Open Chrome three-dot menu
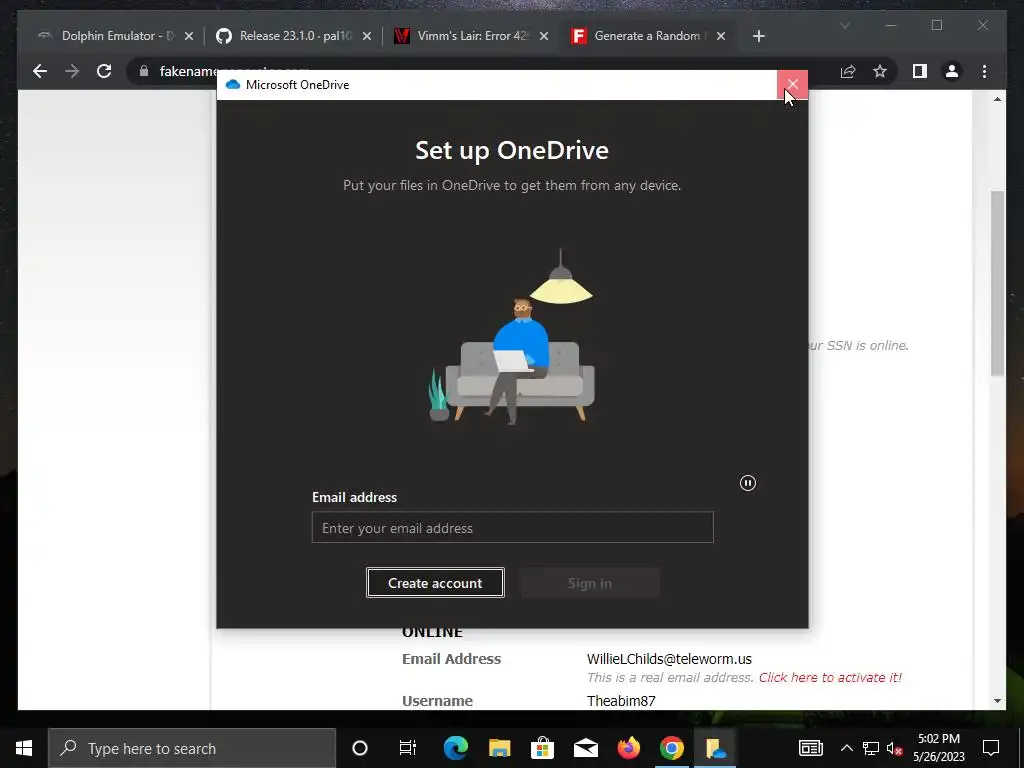1024x768 pixels. click(984, 71)
